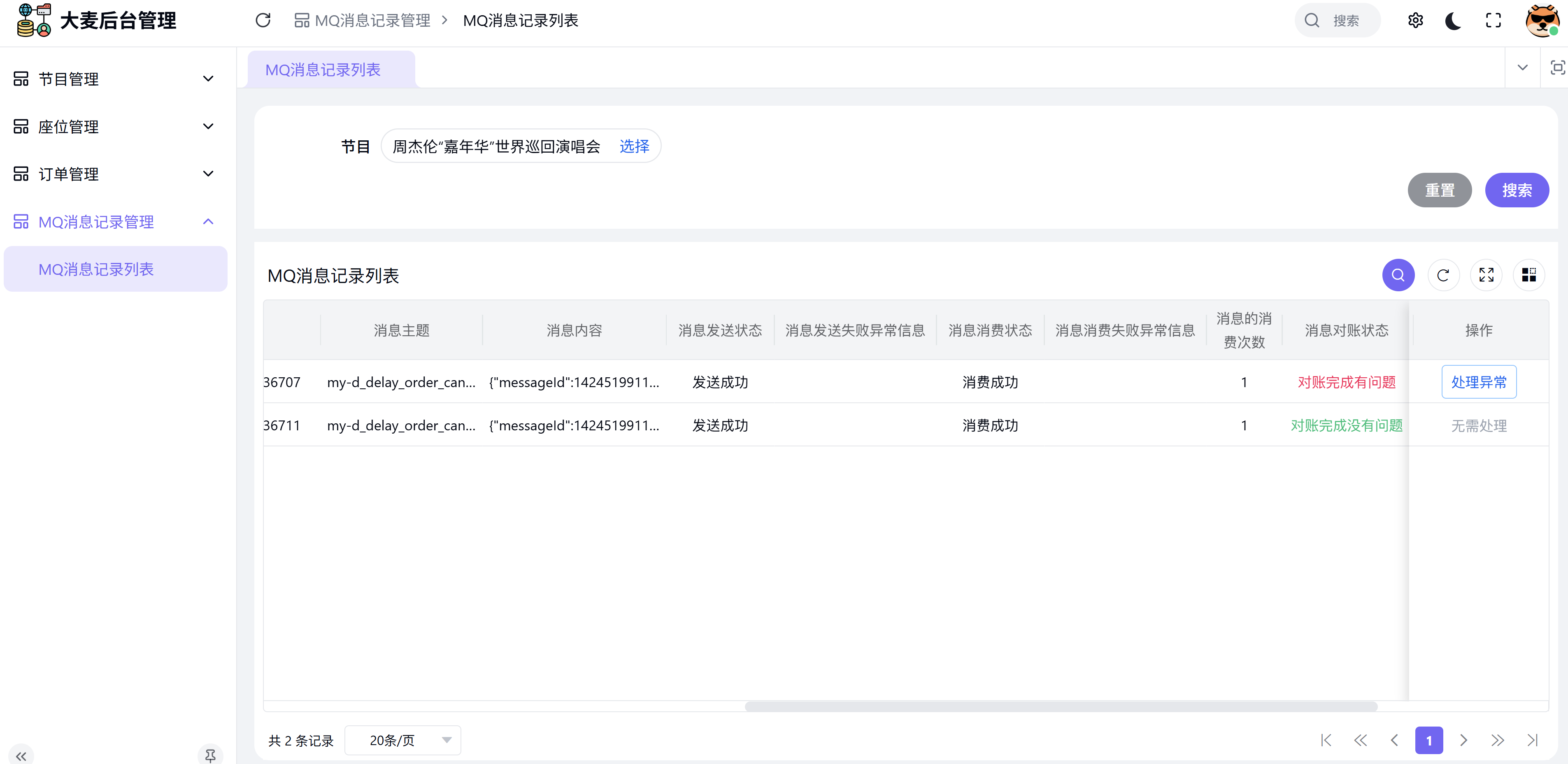Click the 处理异常 button
Viewport: 1568px width, 764px height.
tap(1479, 382)
